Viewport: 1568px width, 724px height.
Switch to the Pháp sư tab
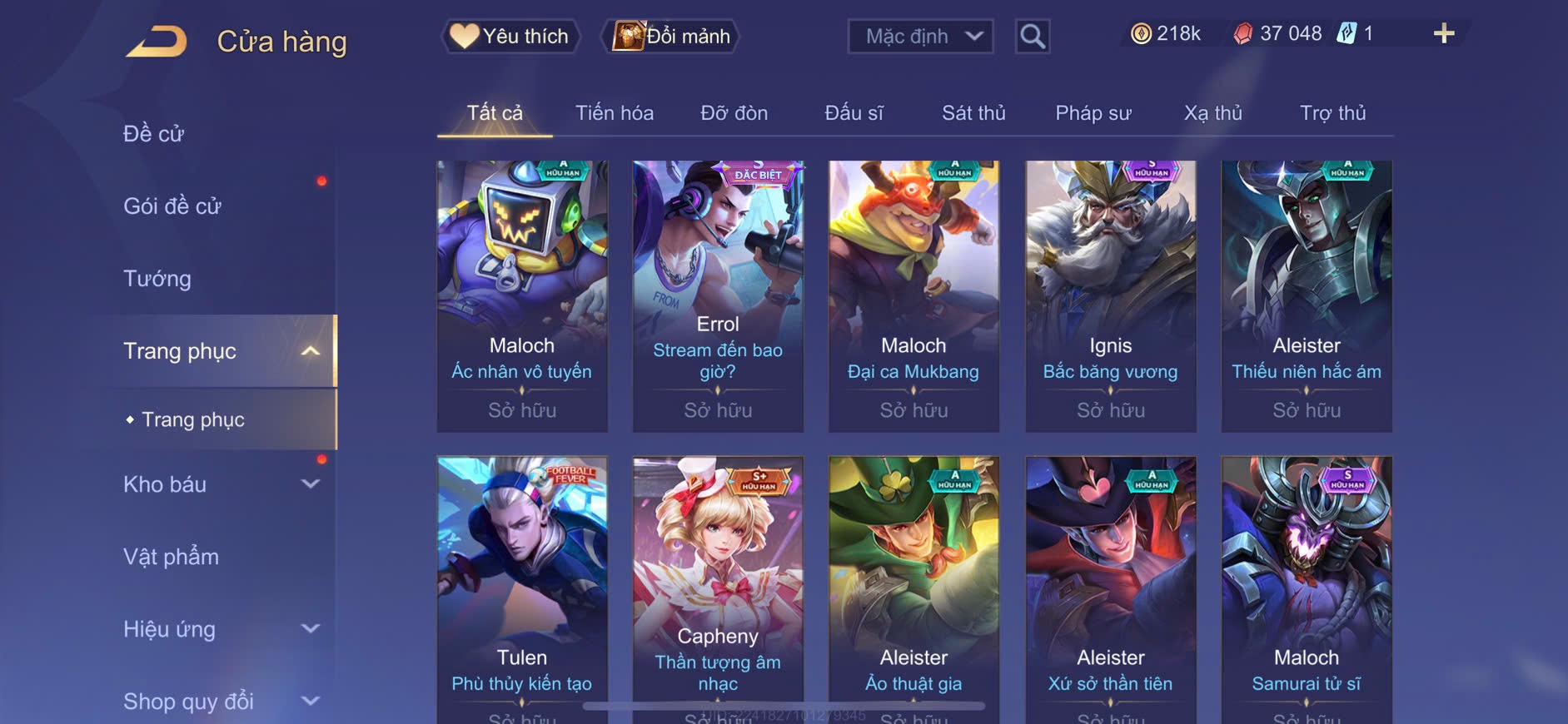point(1093,113)
